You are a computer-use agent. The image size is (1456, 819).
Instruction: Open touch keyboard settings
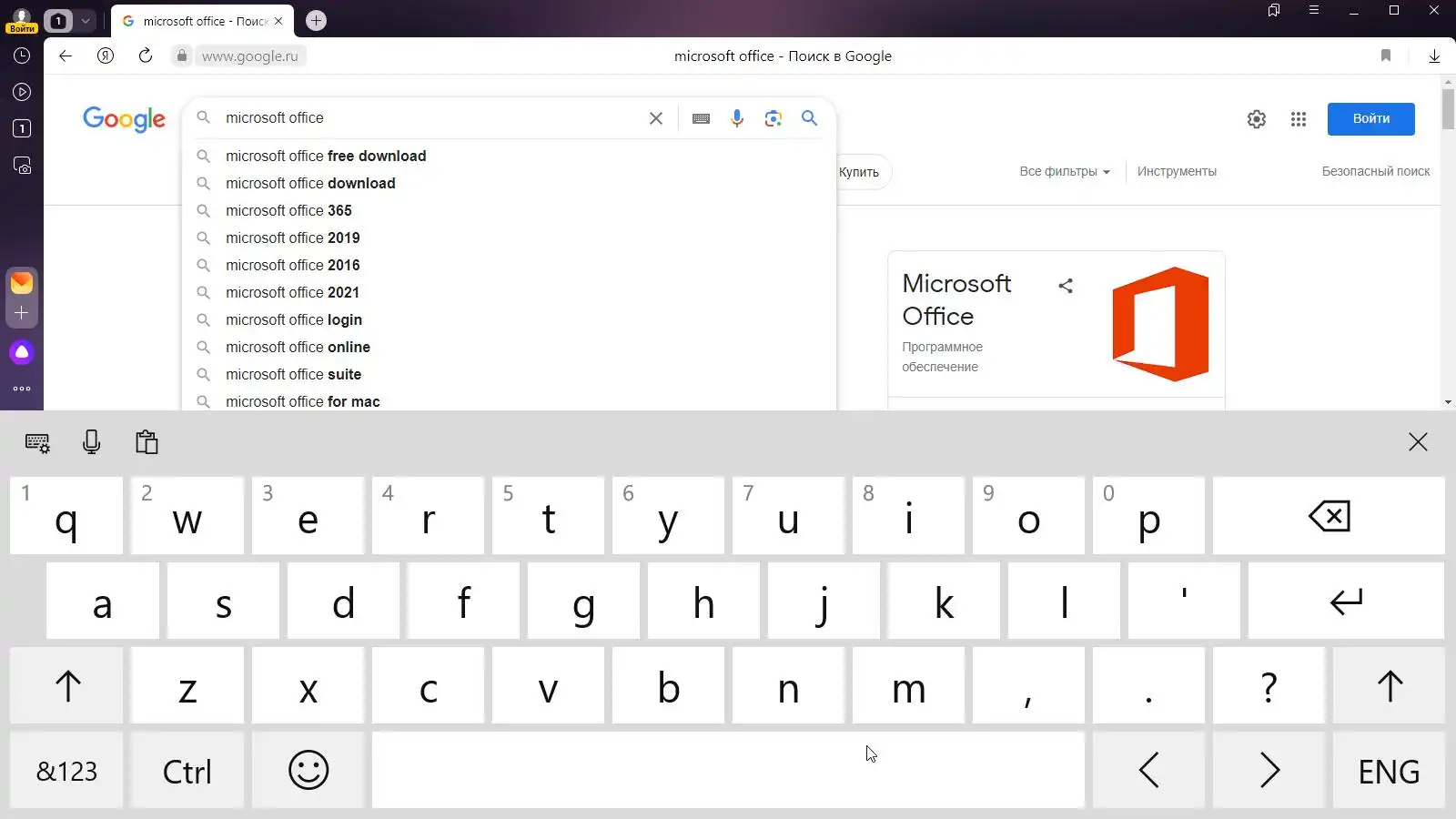point(37,443)
